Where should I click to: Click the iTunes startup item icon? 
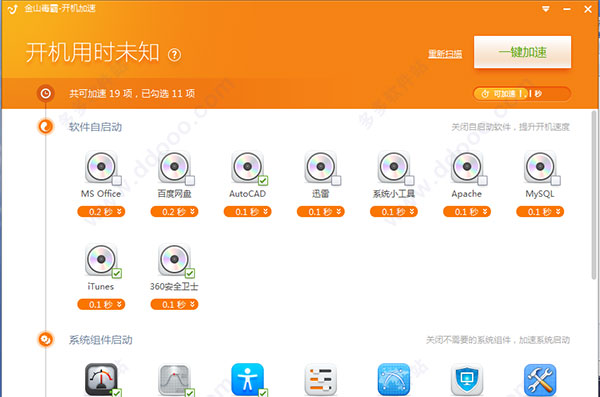click(101, 260)
